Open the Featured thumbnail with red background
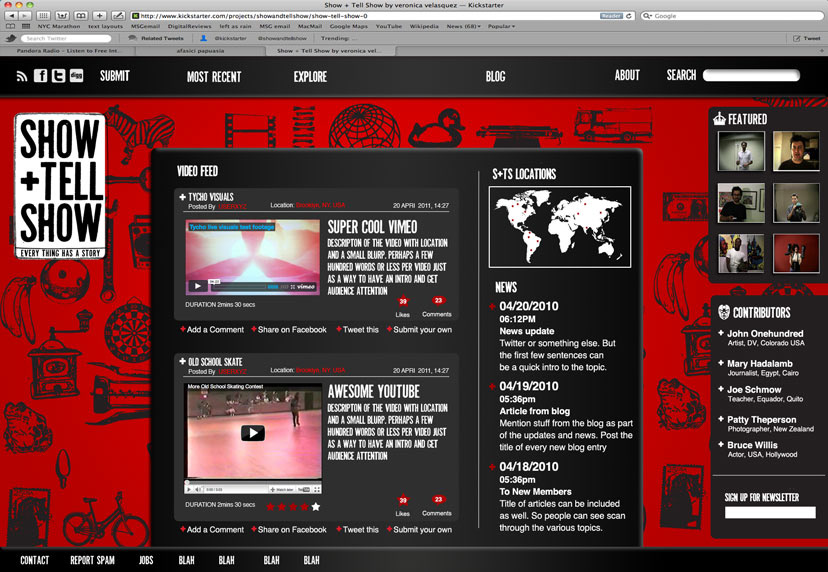Screen dimensions: 828x572 tap(796, 254)
